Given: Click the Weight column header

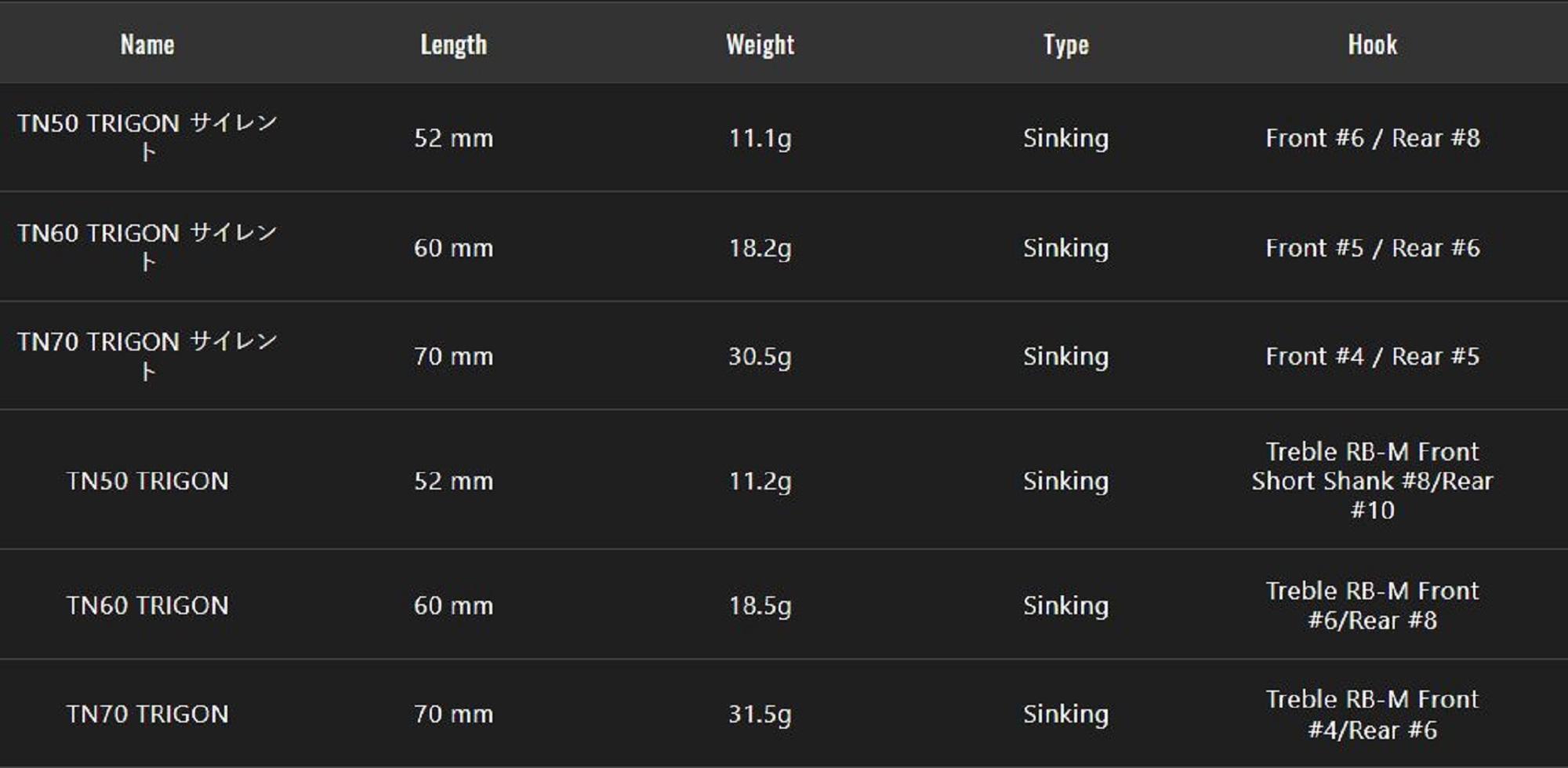Looking at the screenshot, I should click(x=760, y=45).
